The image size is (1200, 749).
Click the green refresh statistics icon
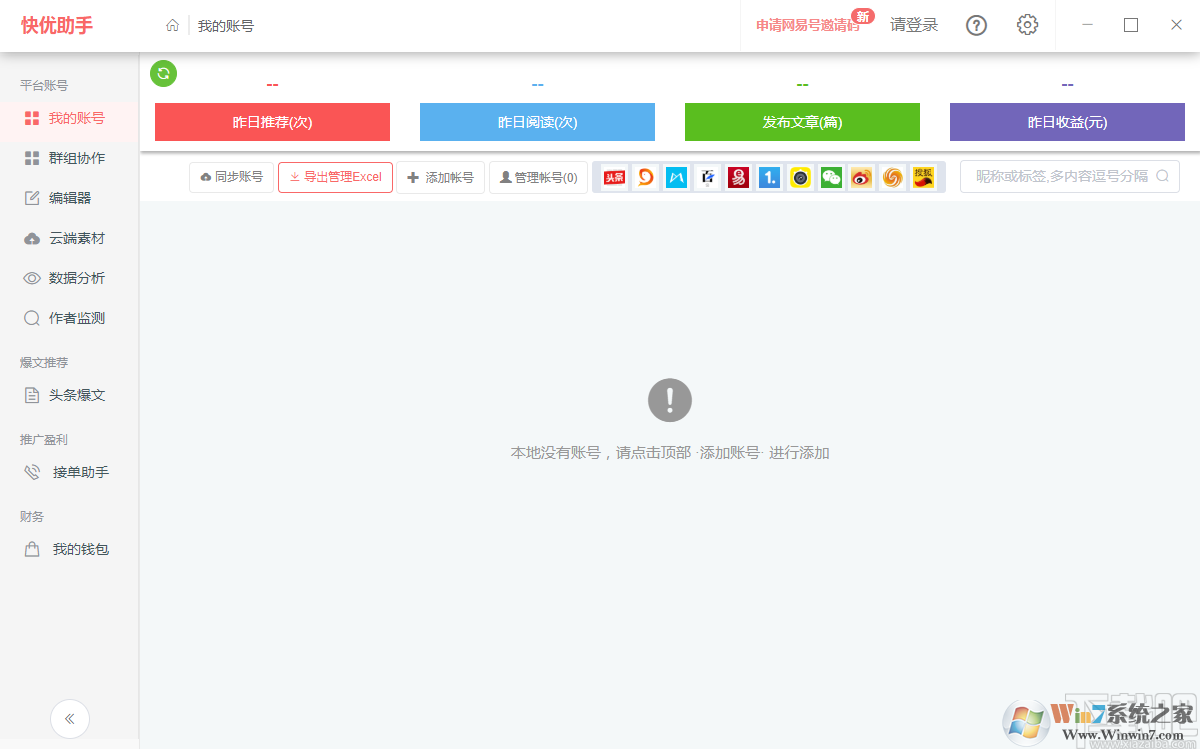click(x=163, y=73)
